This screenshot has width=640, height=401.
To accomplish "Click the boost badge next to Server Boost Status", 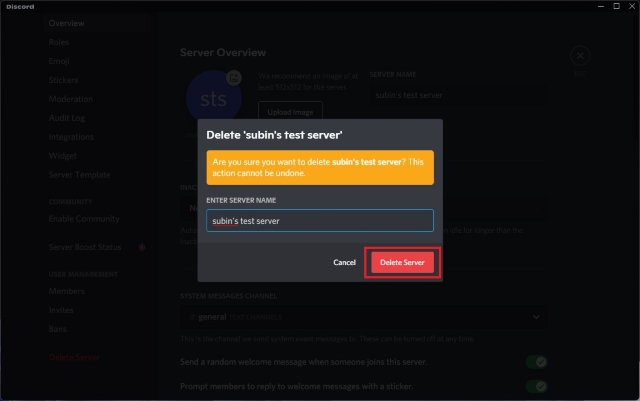I will pos(142,247).
